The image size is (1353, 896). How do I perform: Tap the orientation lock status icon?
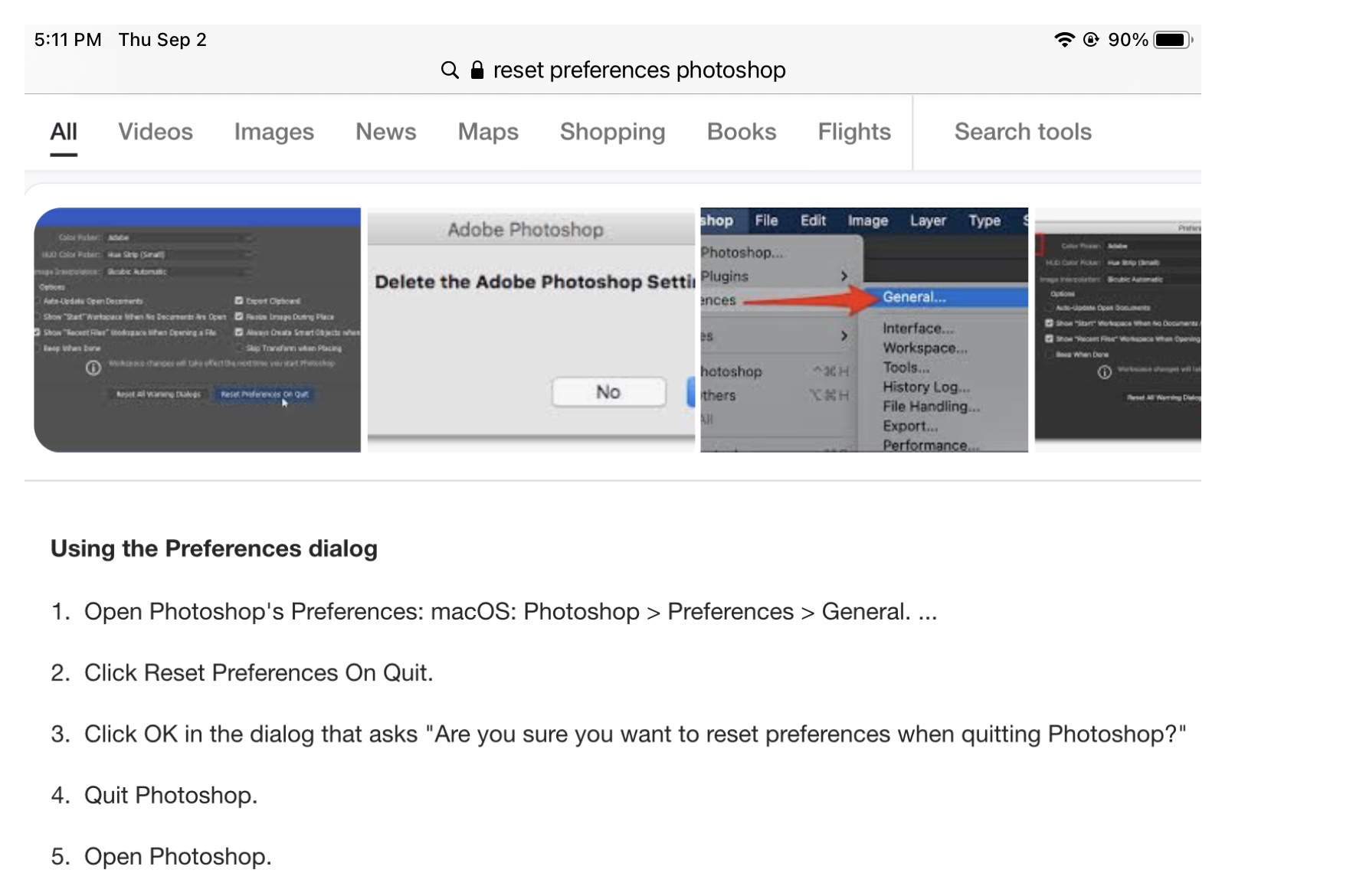(x=1091, y=40)
